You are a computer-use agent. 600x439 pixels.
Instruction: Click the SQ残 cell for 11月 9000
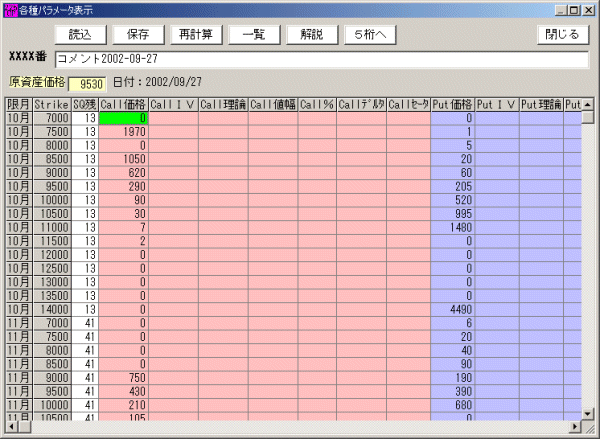[85, 378]
